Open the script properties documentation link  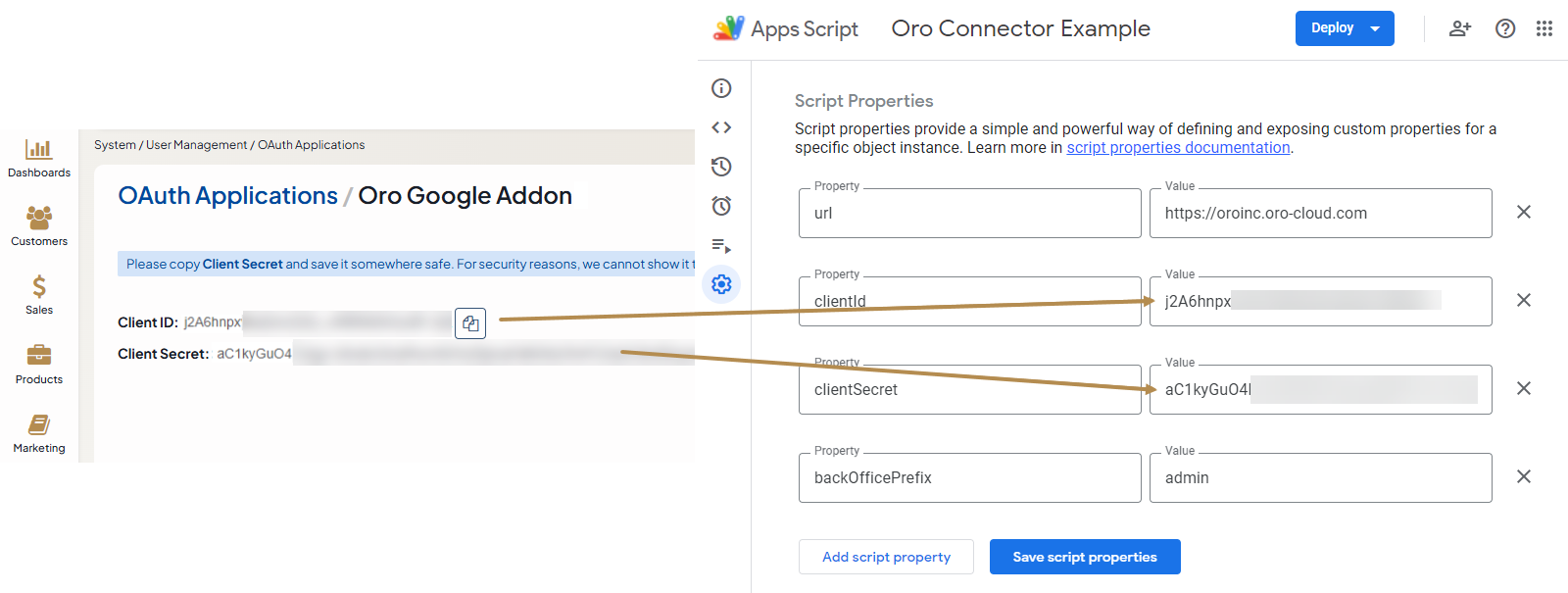click(x=1178, y=148)
